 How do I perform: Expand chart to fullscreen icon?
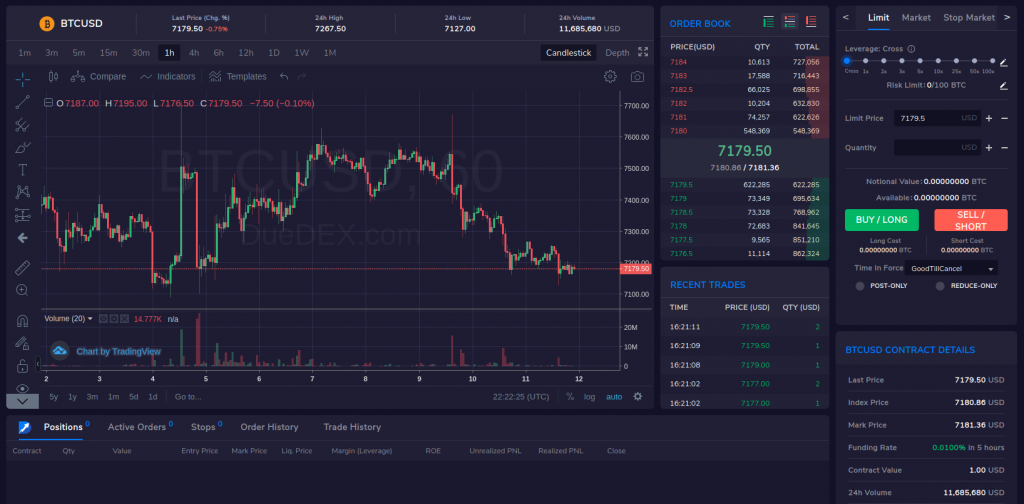point(643,52)
